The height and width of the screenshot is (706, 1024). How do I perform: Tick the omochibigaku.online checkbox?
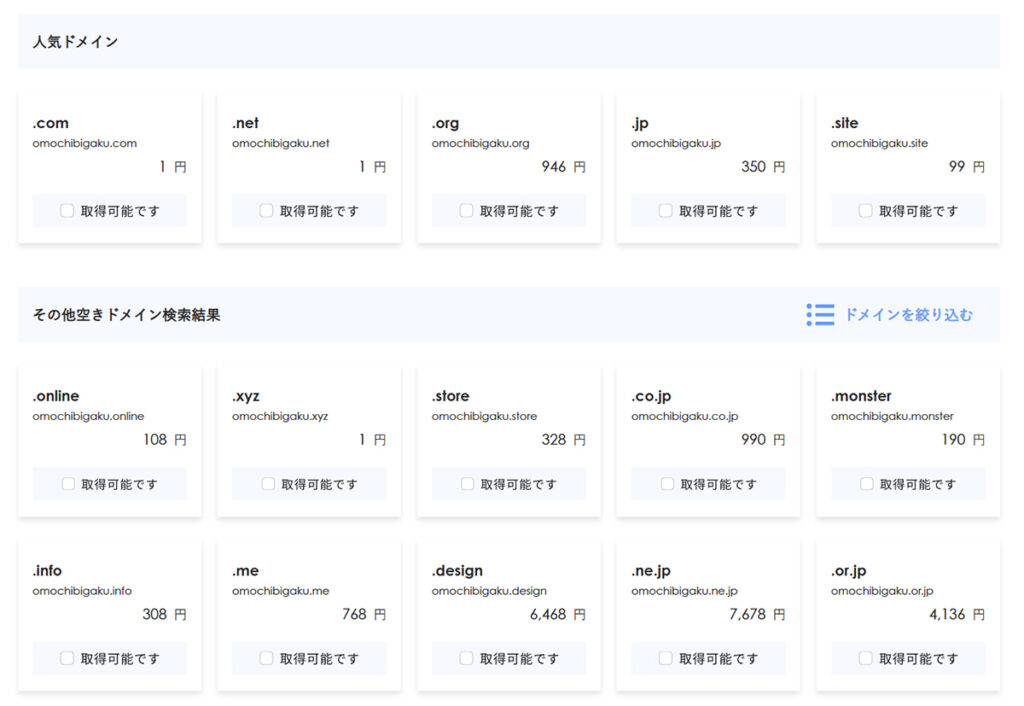68,484
